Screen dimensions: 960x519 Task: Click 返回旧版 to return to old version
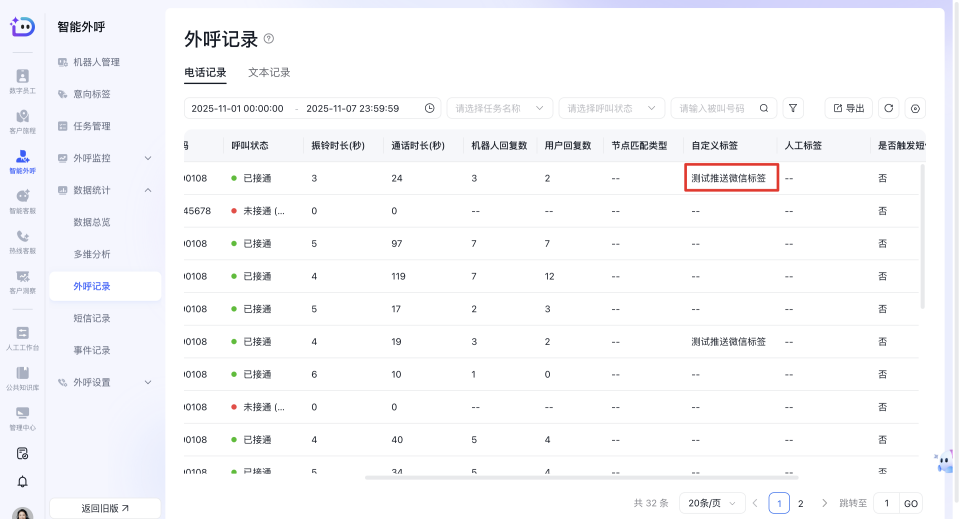[x=105, y=508]
